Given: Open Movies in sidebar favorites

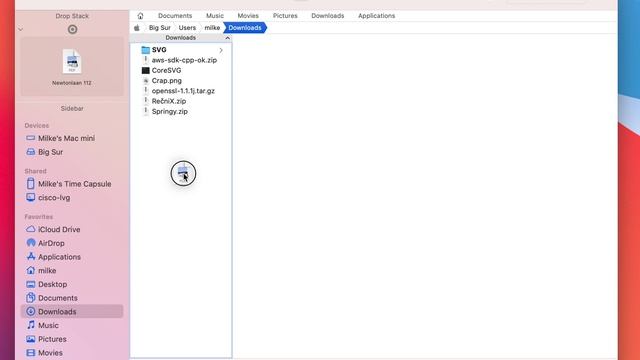Looking at the screenshot, I should click(50, 353).
